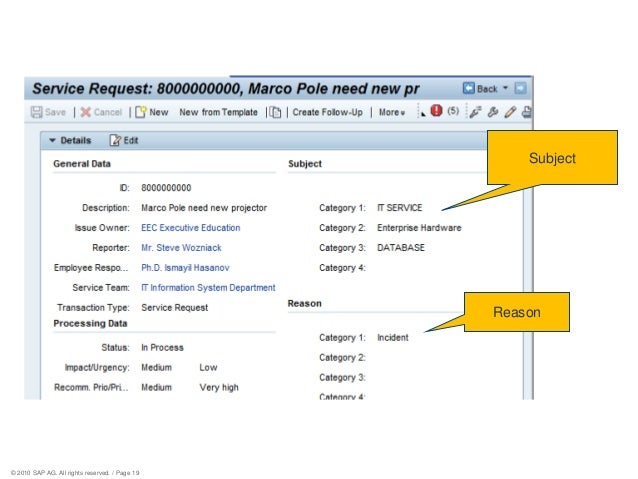638x479 pixels.
Task: Click the Save disk icon
Action: pyautogui.click(x=37, y=112)
